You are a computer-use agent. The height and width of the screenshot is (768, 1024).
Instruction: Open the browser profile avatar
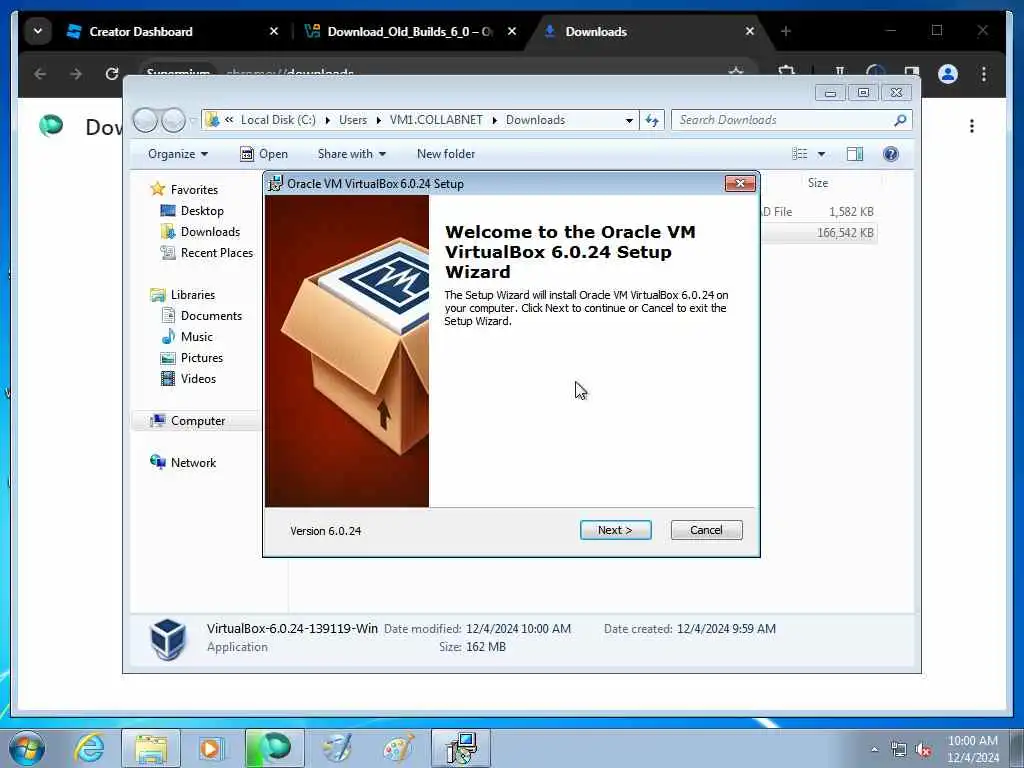pos(948,74)
